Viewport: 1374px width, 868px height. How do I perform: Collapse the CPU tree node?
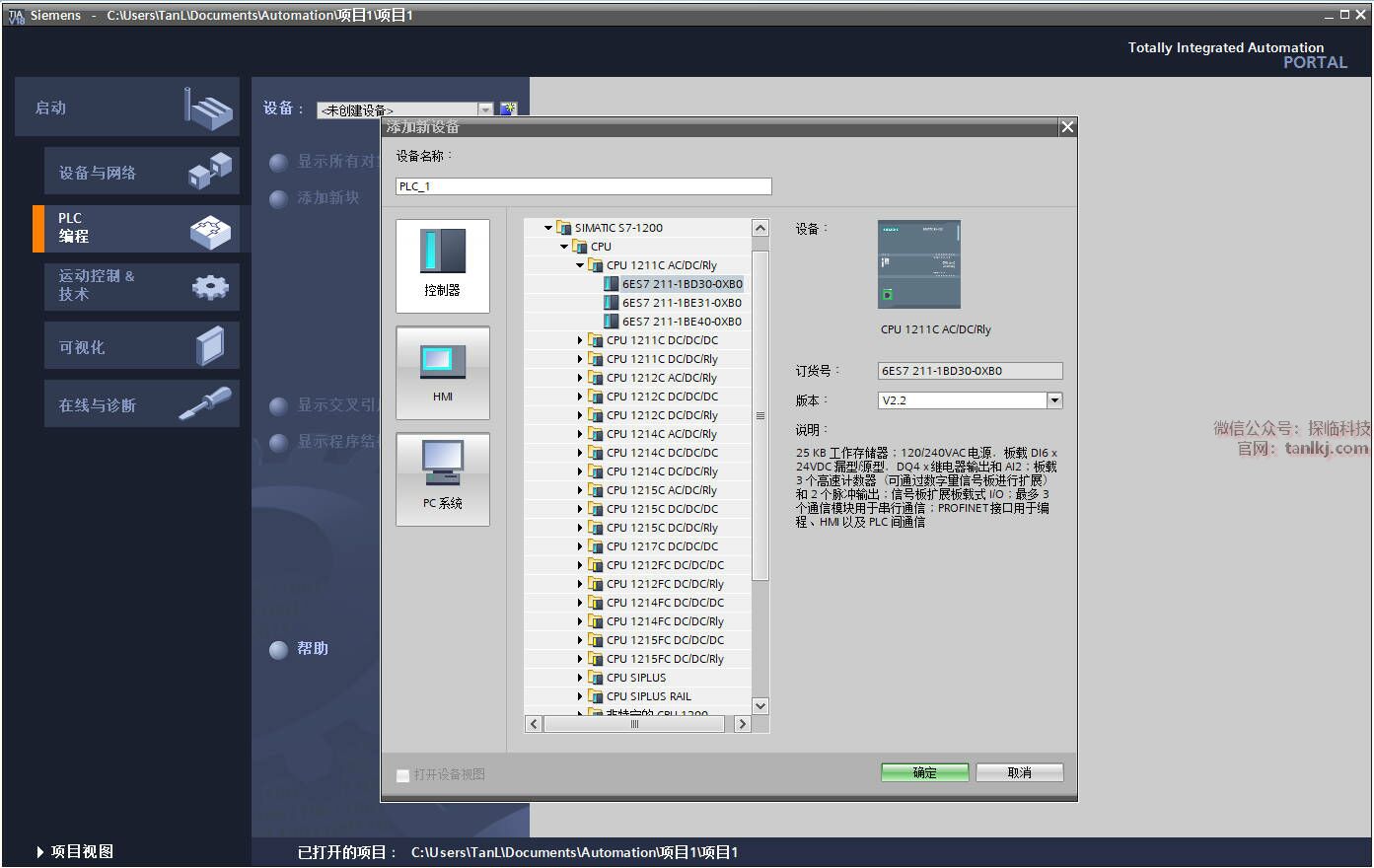click(564, 247)
